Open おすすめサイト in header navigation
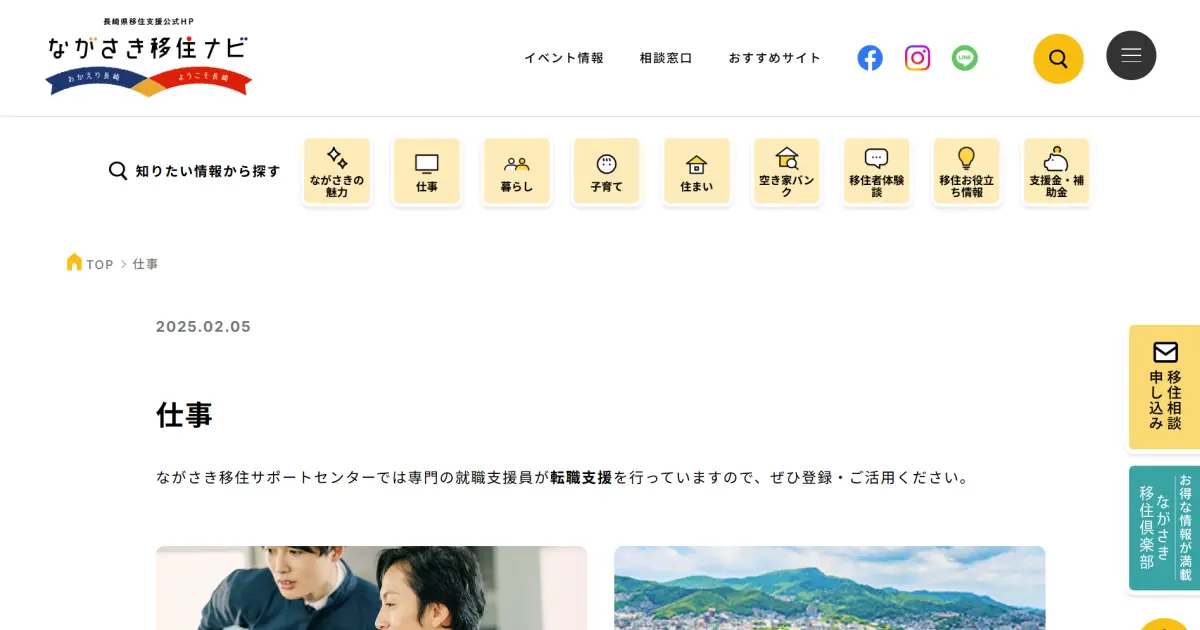The image size is (1200, 630). click(775, 58)
